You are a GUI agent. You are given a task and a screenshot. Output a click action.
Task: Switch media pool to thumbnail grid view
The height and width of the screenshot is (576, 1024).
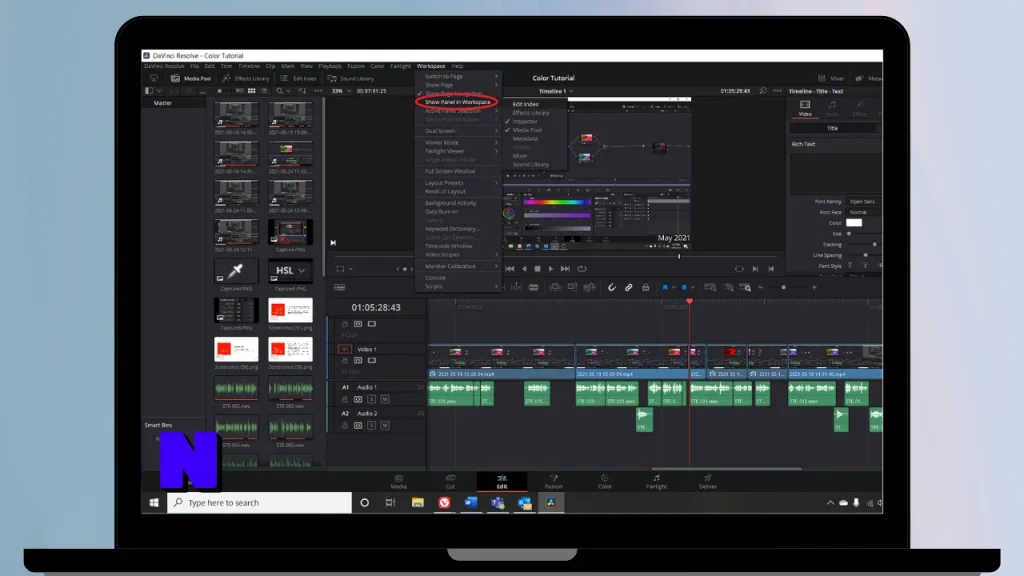click(x=251, y=91)
